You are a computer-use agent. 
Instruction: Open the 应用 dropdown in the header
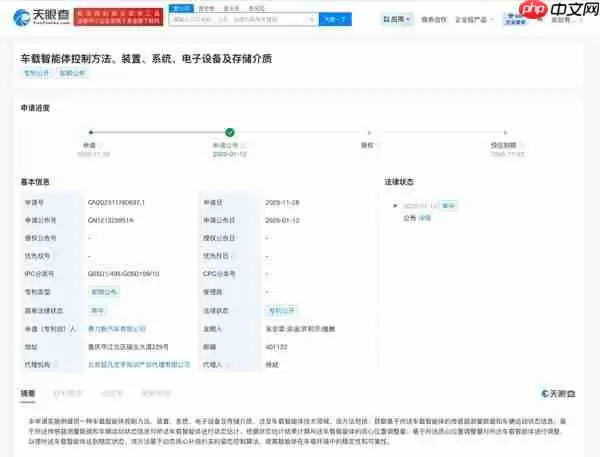[x=397, y=19]
